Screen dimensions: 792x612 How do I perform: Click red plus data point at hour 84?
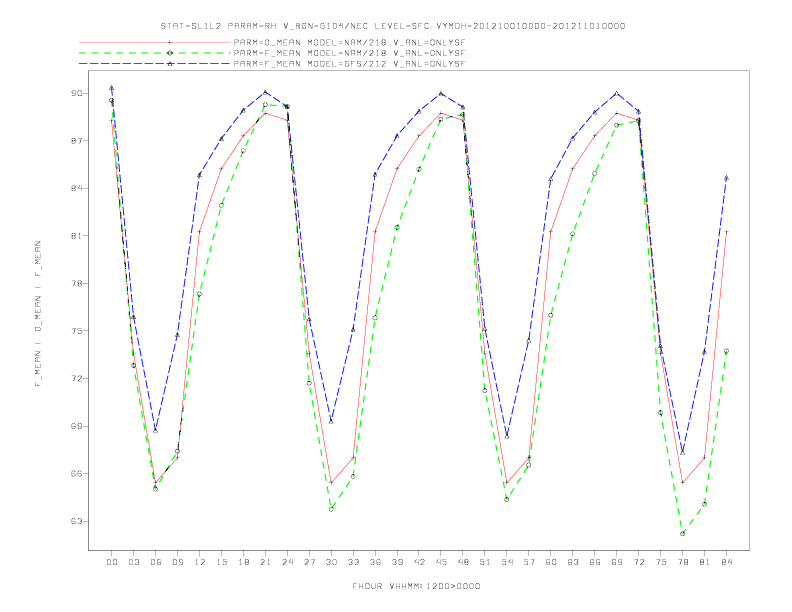pyautogui.click(x=726, y=232)
